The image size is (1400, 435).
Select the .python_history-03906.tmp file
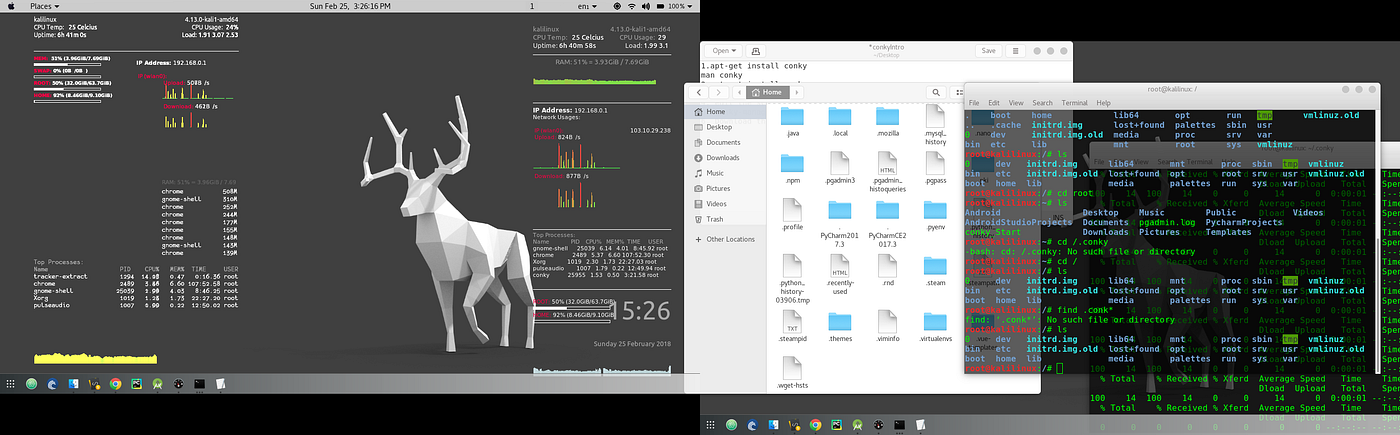(x=791, y=278)
